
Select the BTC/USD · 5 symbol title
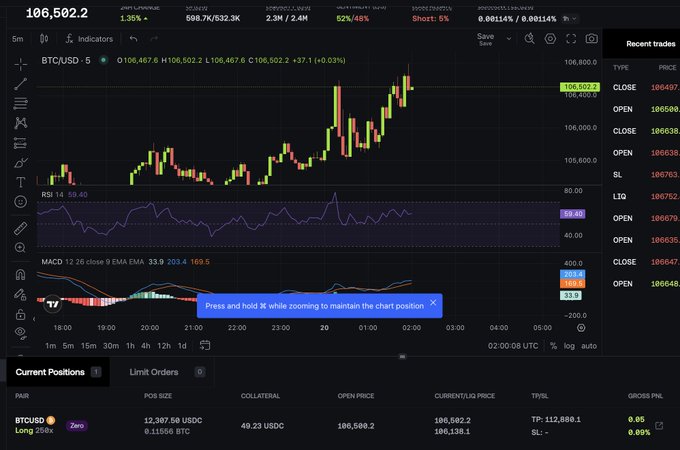click(x=66, y=60)
